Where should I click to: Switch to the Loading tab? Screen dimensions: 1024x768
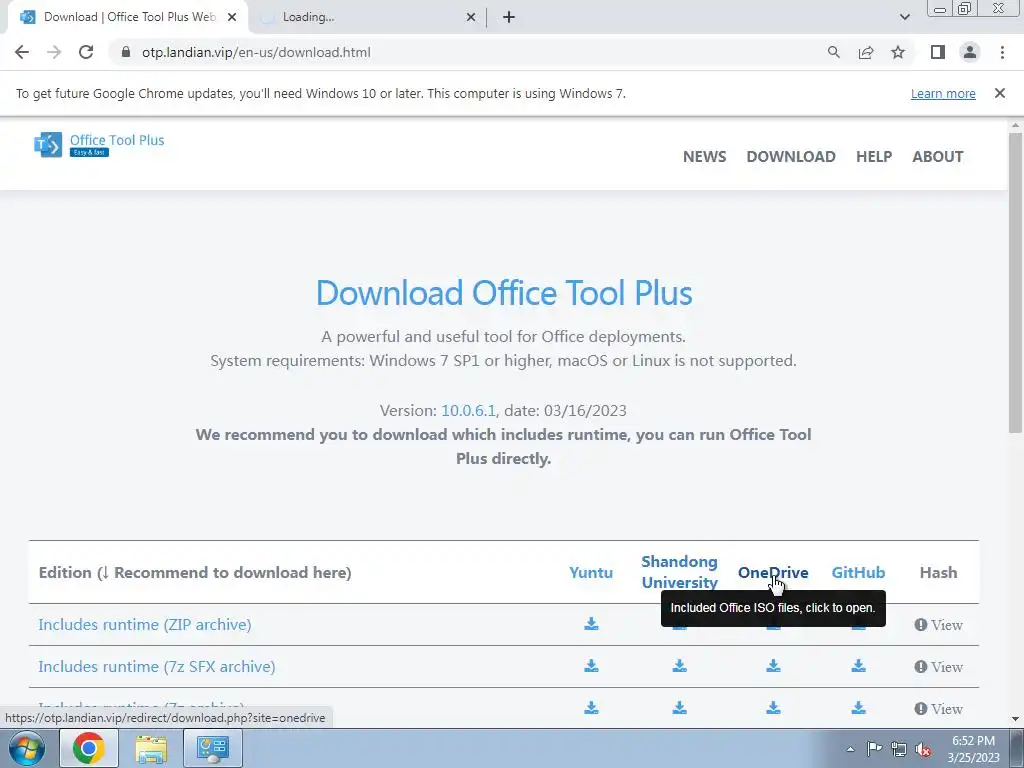366,17
